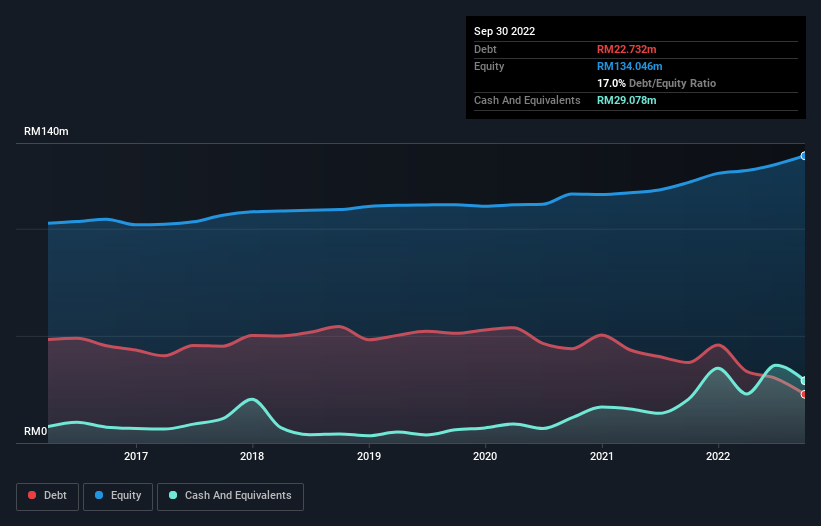821x526 pixels.
Task: Click the RM29.078m cash value
Action: 626,100
